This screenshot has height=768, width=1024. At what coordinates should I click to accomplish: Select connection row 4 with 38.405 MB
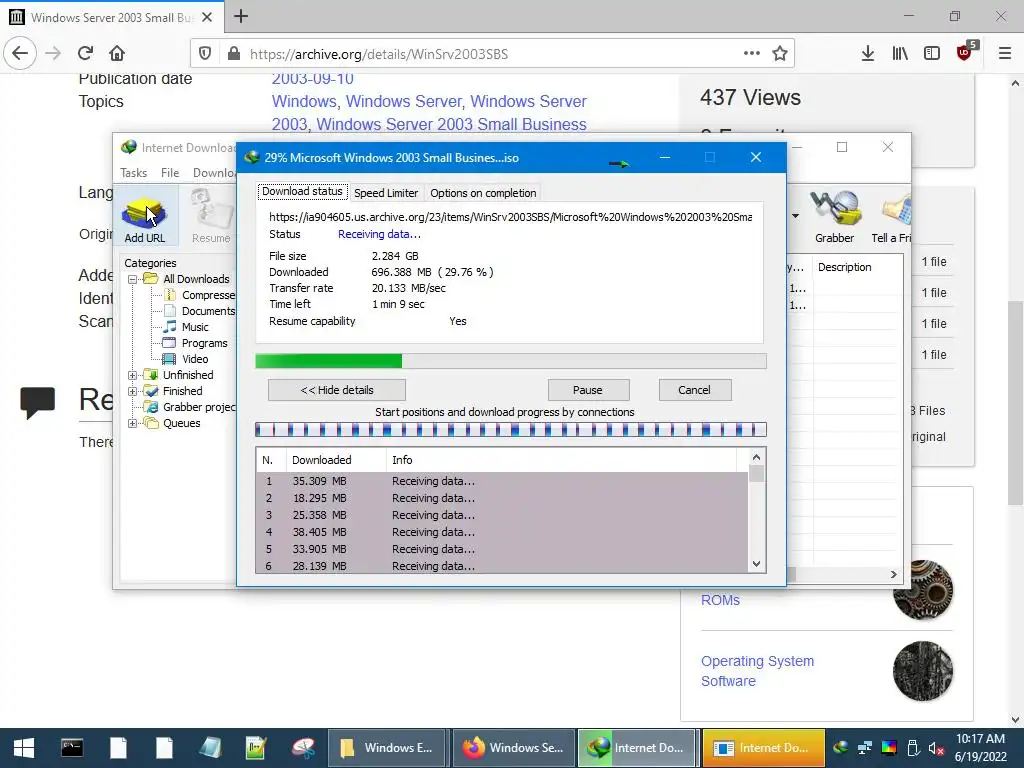(x=502, y=532)
